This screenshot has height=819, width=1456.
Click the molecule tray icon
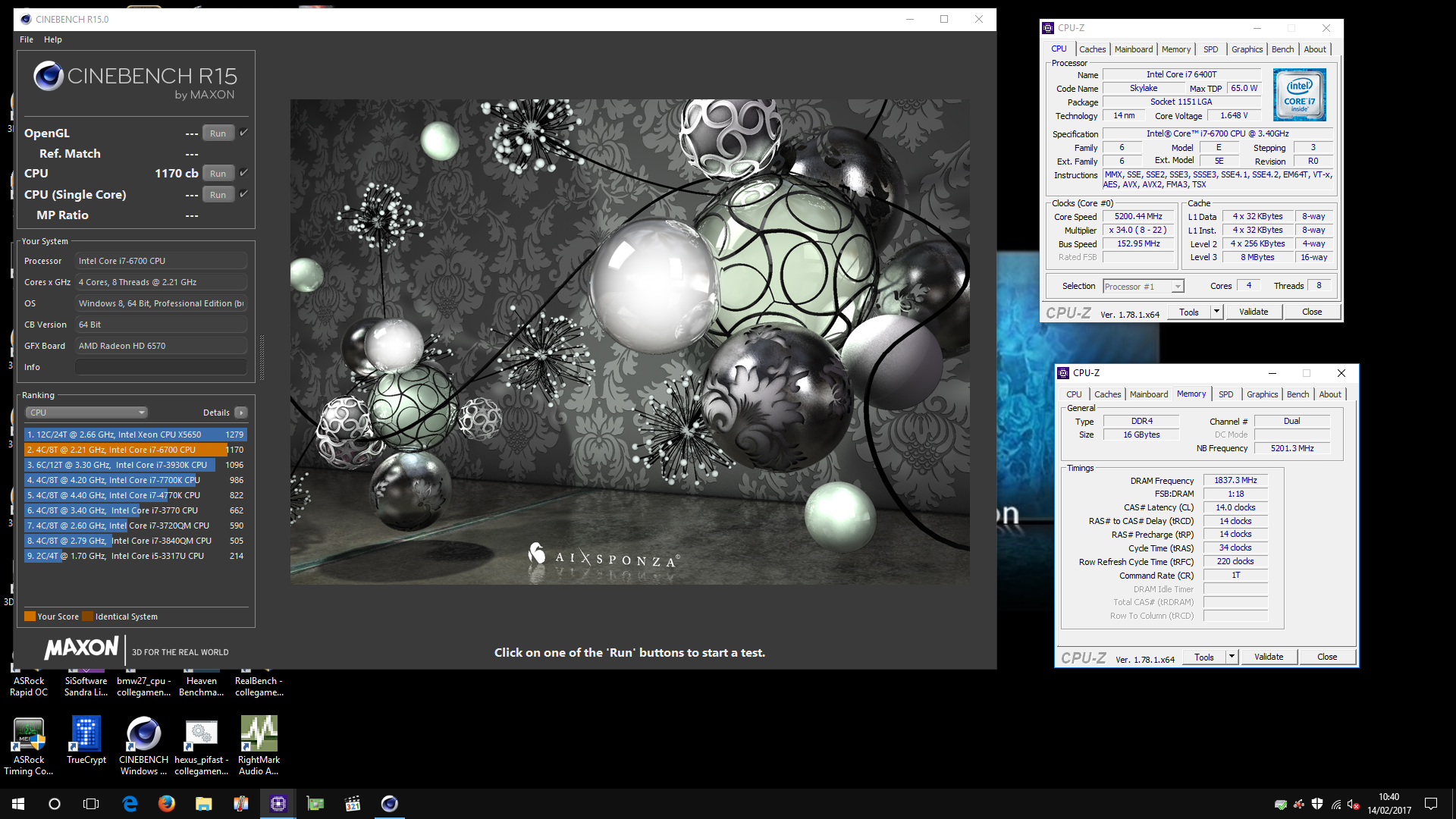point(1299,805)
